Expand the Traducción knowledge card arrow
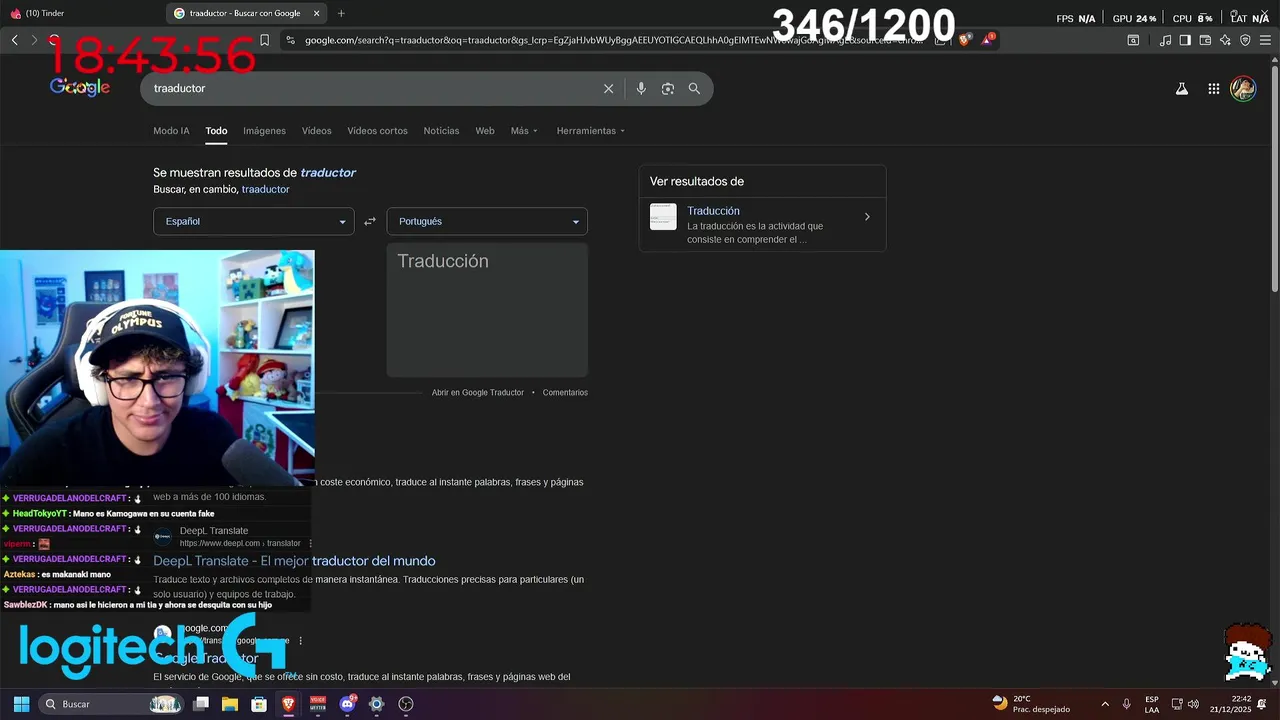This screenshot has width=1280, height=720. click(x=867, y=217)
